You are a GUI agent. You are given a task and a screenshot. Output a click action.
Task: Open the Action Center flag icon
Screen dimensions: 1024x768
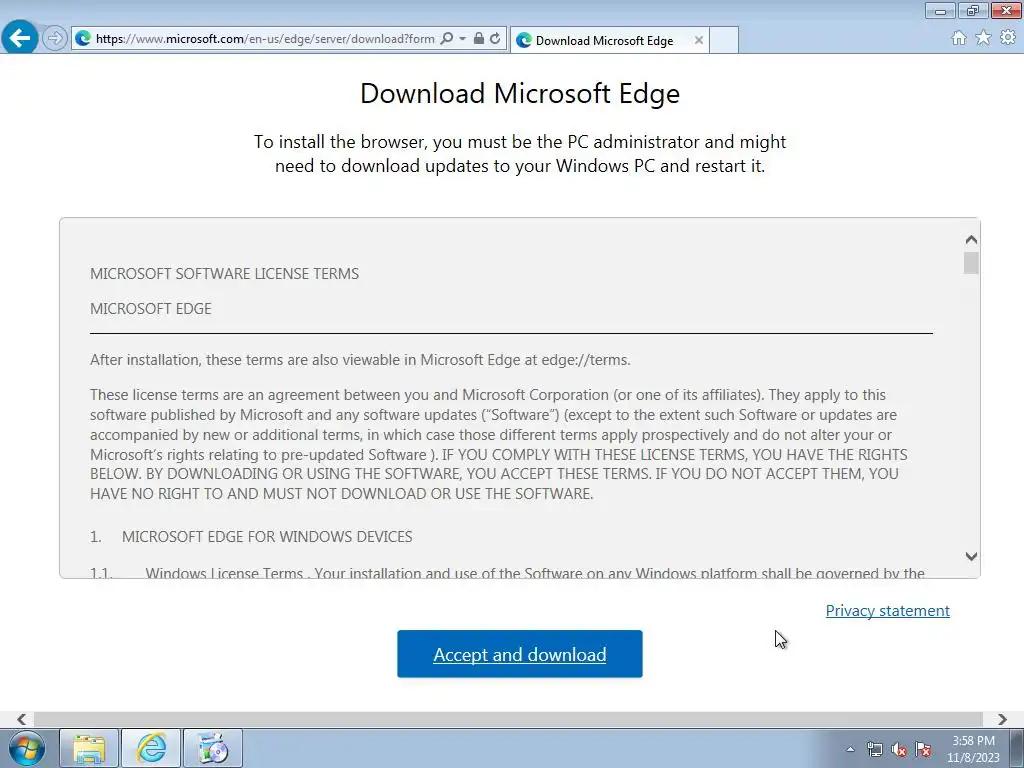pyautogui.click(x=923, y=749)
